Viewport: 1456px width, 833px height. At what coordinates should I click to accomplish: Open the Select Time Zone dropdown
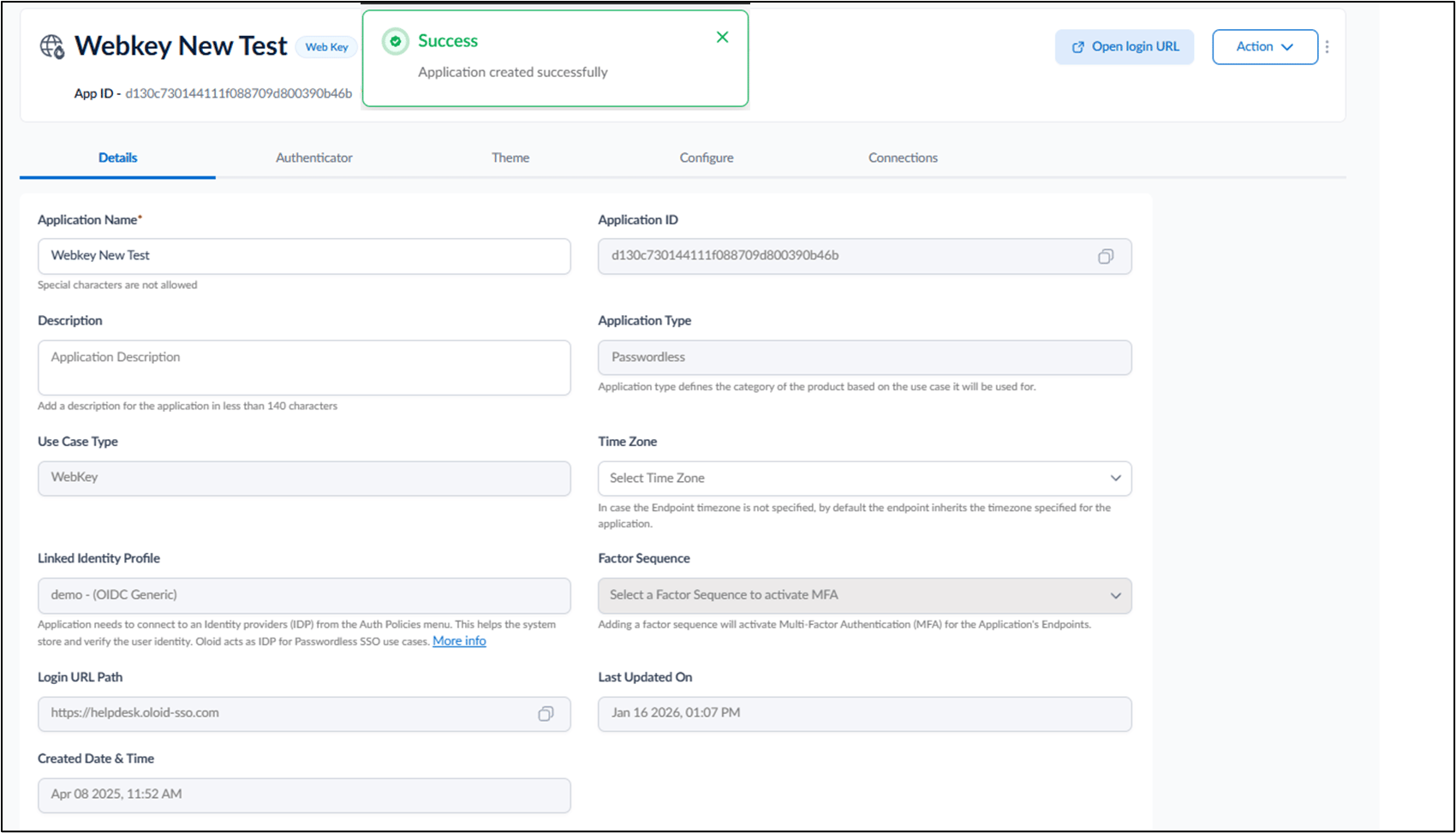pos(864,479)
